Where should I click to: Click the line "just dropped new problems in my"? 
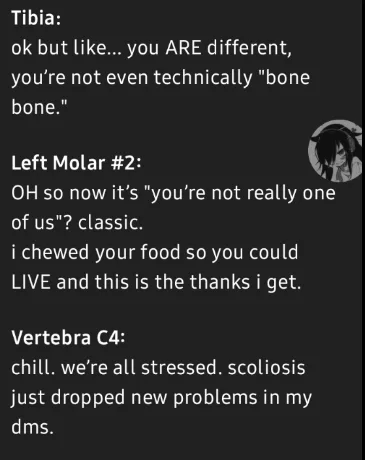[161, 398]
